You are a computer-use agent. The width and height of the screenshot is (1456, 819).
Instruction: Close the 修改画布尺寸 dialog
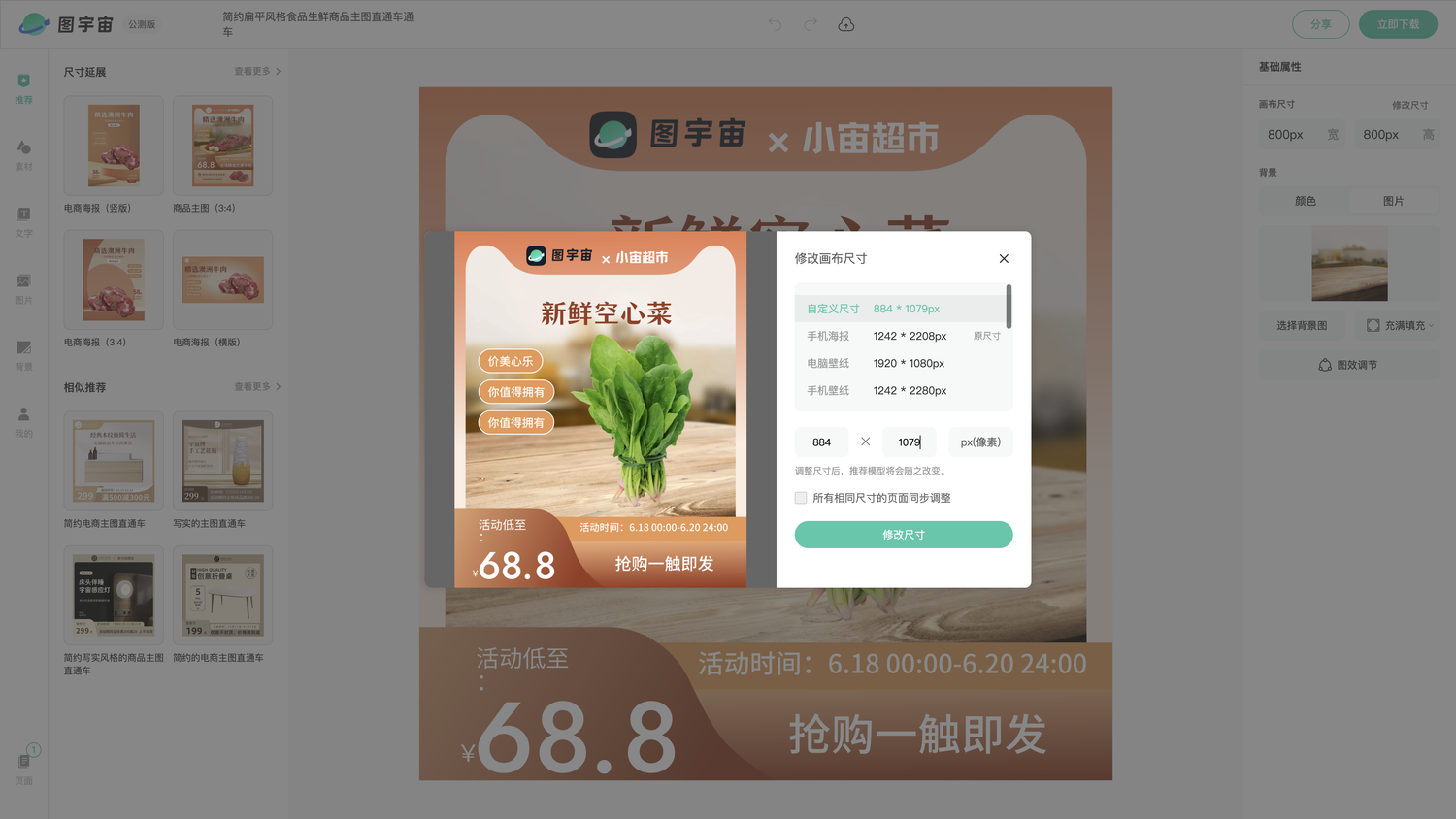(x=1004, y=258)
